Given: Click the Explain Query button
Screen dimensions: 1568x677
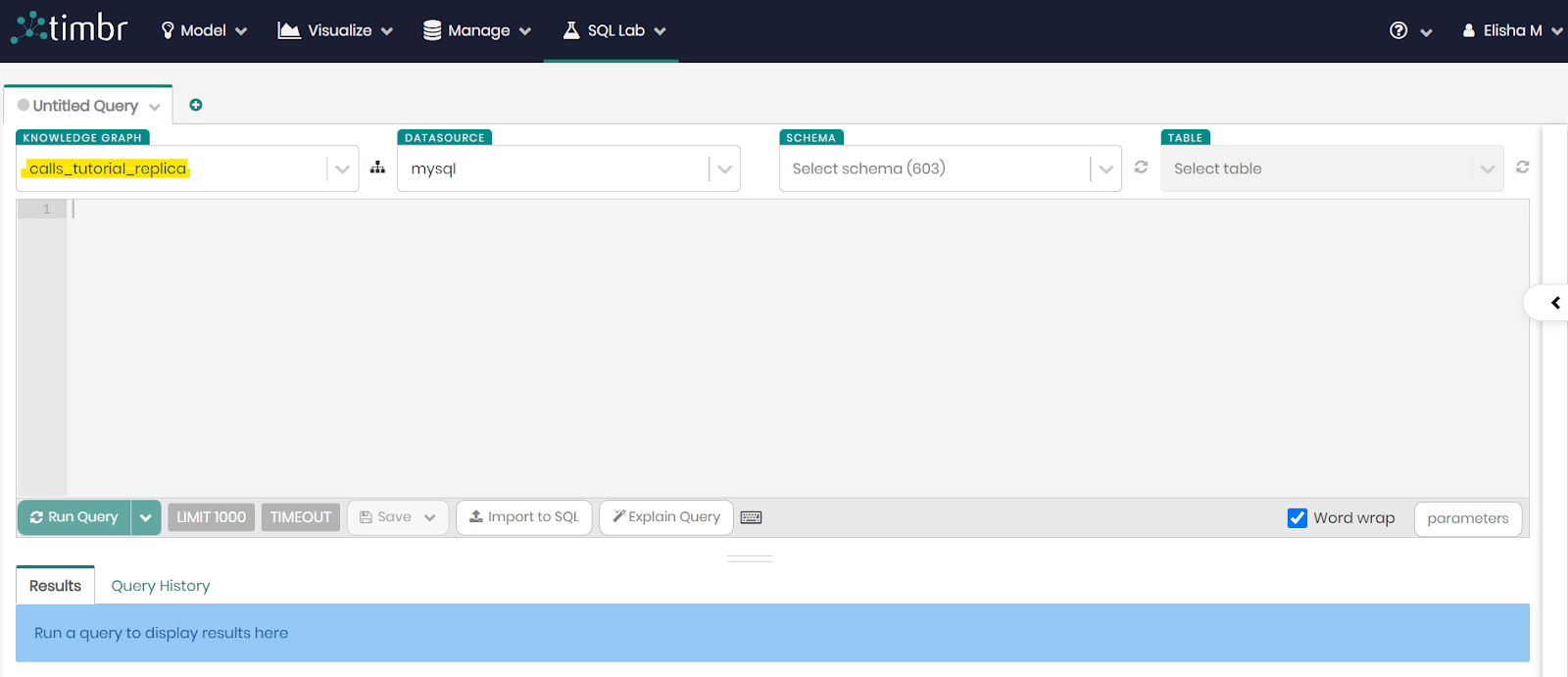Looking at the screenshot, I should 666,517.
